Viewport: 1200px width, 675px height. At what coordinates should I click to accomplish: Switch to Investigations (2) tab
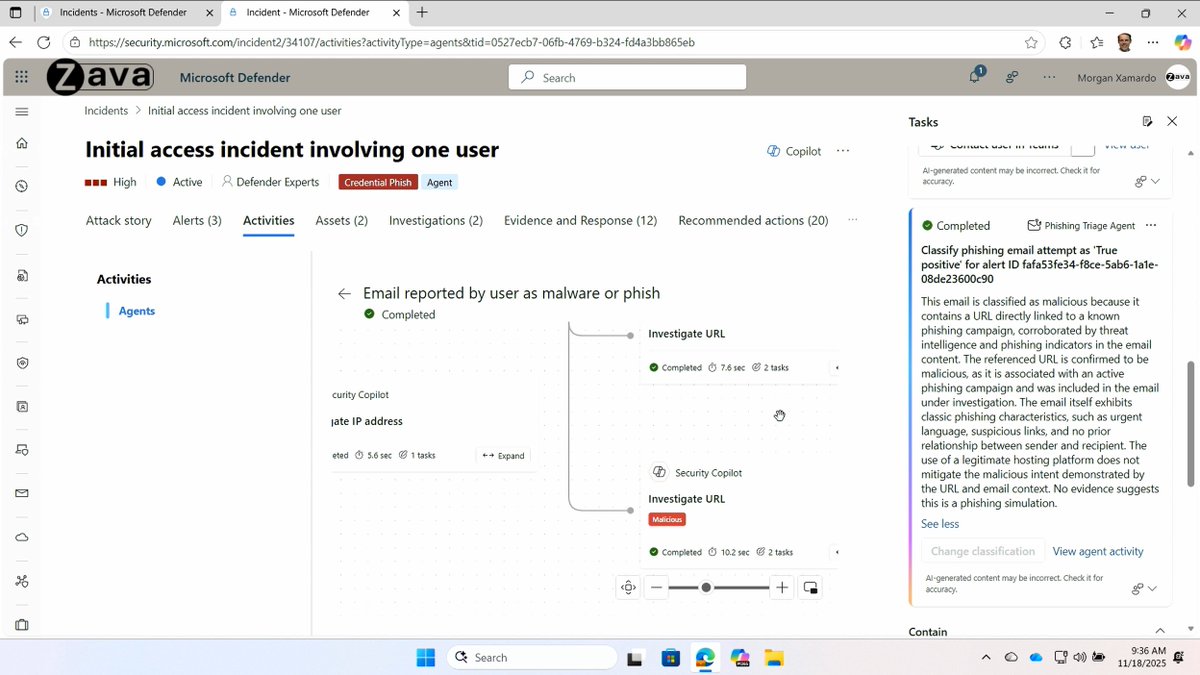click(x=436, y=220)
